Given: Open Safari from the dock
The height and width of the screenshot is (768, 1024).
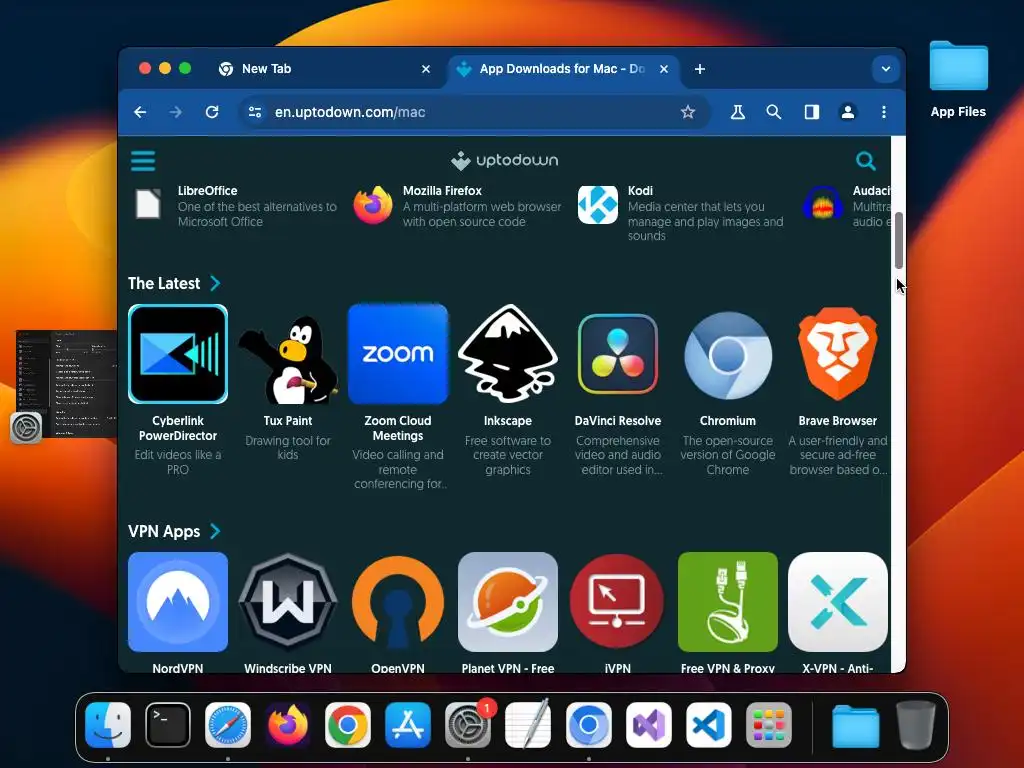Looking at the screenshot, I should 228,725.
